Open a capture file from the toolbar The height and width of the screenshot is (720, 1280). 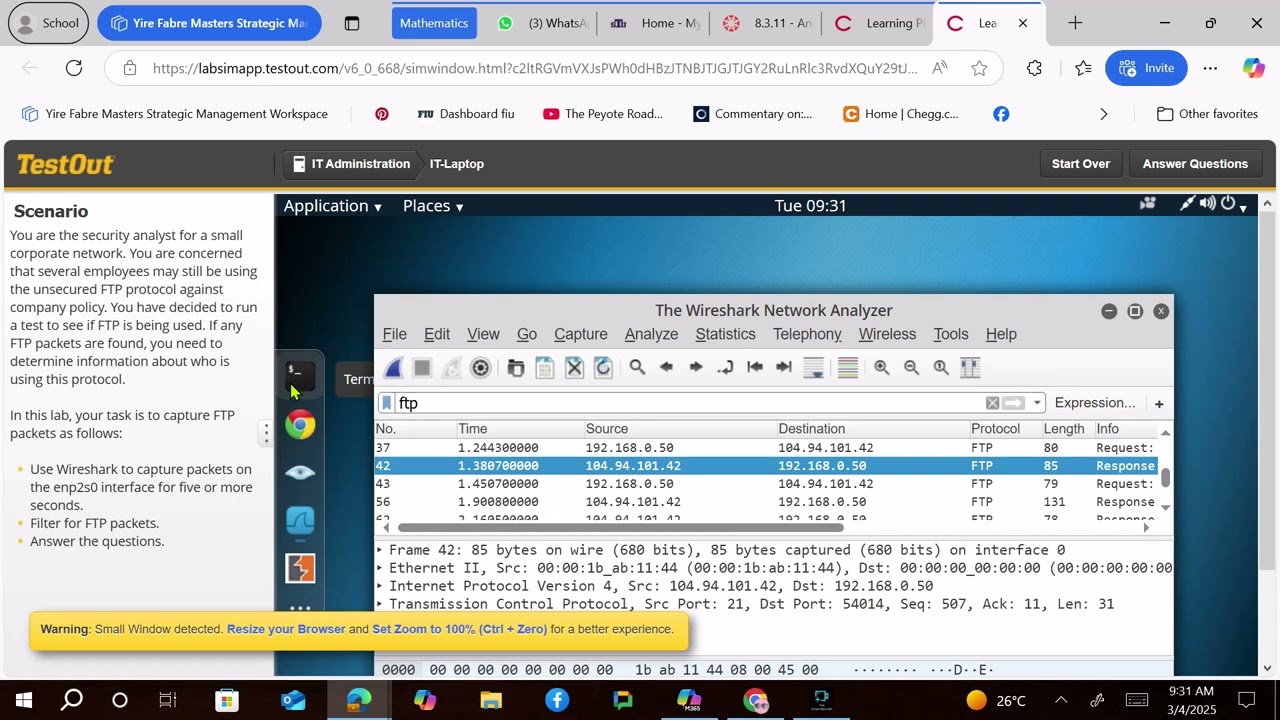[x=516, y=368]
